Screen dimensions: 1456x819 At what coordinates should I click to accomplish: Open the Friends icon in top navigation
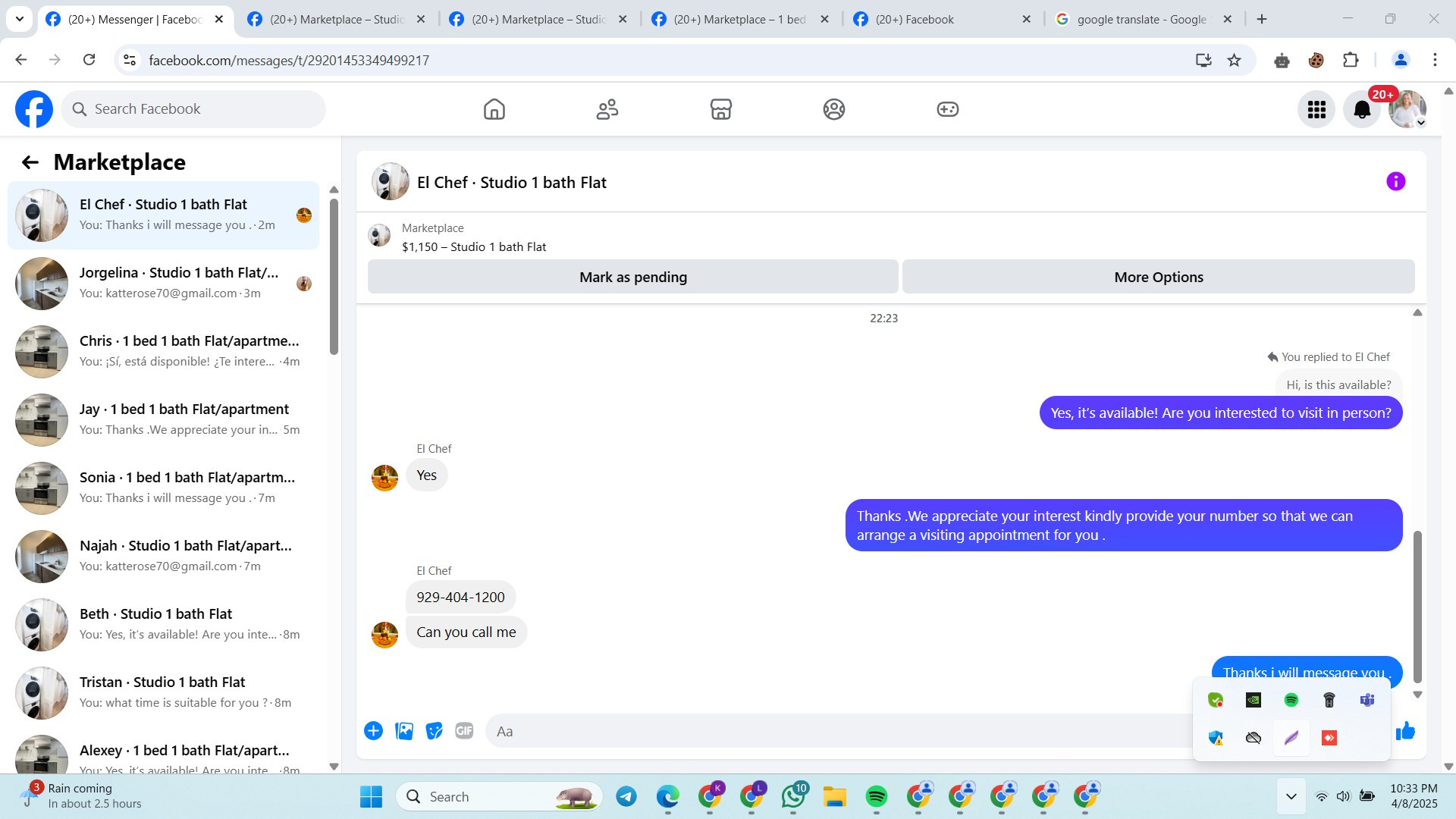[x=607, y=109]
